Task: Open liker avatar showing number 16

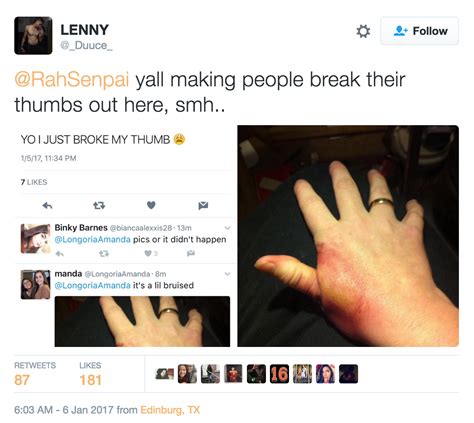Action: [x=279, y=374]
